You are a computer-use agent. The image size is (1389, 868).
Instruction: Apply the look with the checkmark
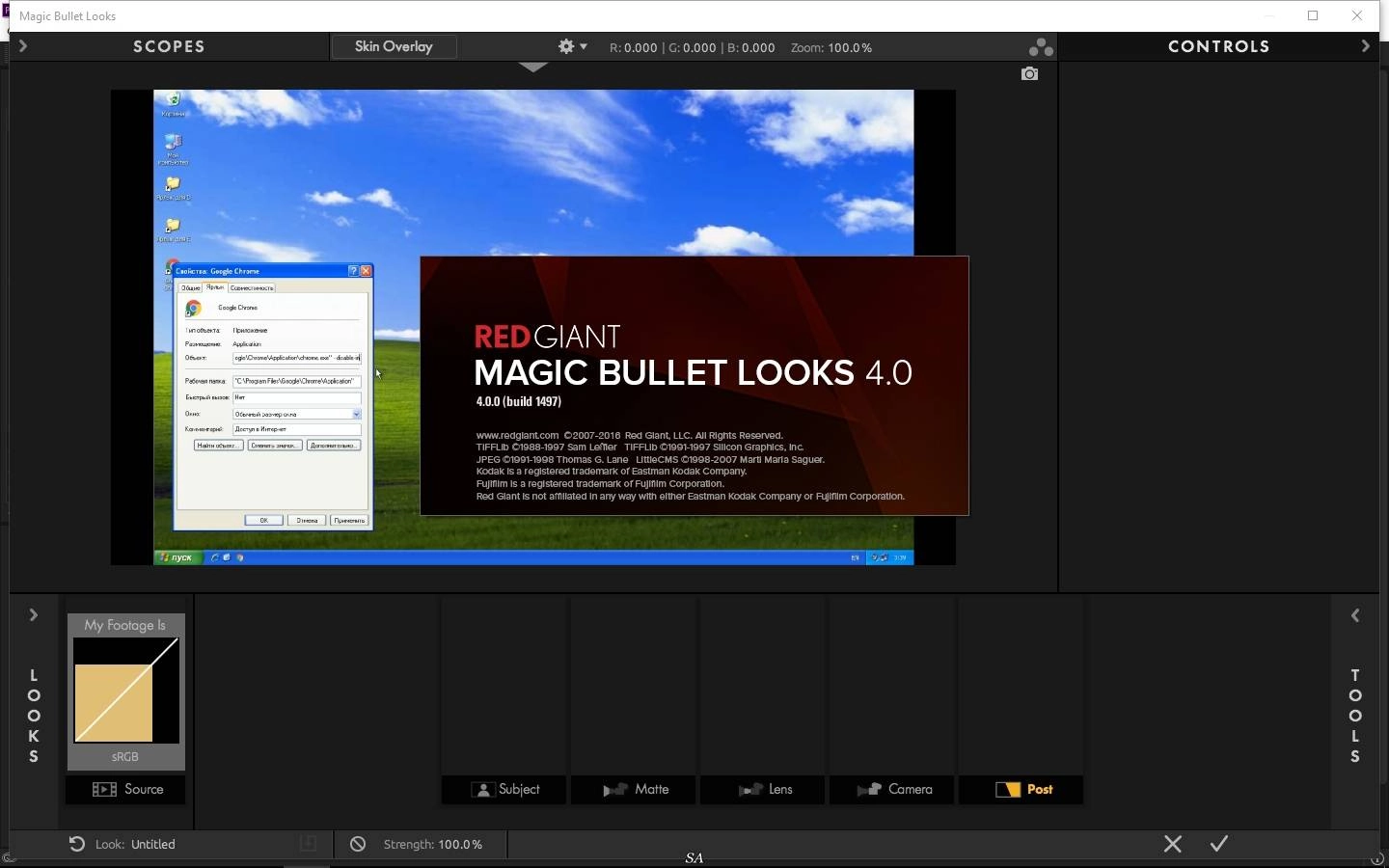(x=1219, y=844)
